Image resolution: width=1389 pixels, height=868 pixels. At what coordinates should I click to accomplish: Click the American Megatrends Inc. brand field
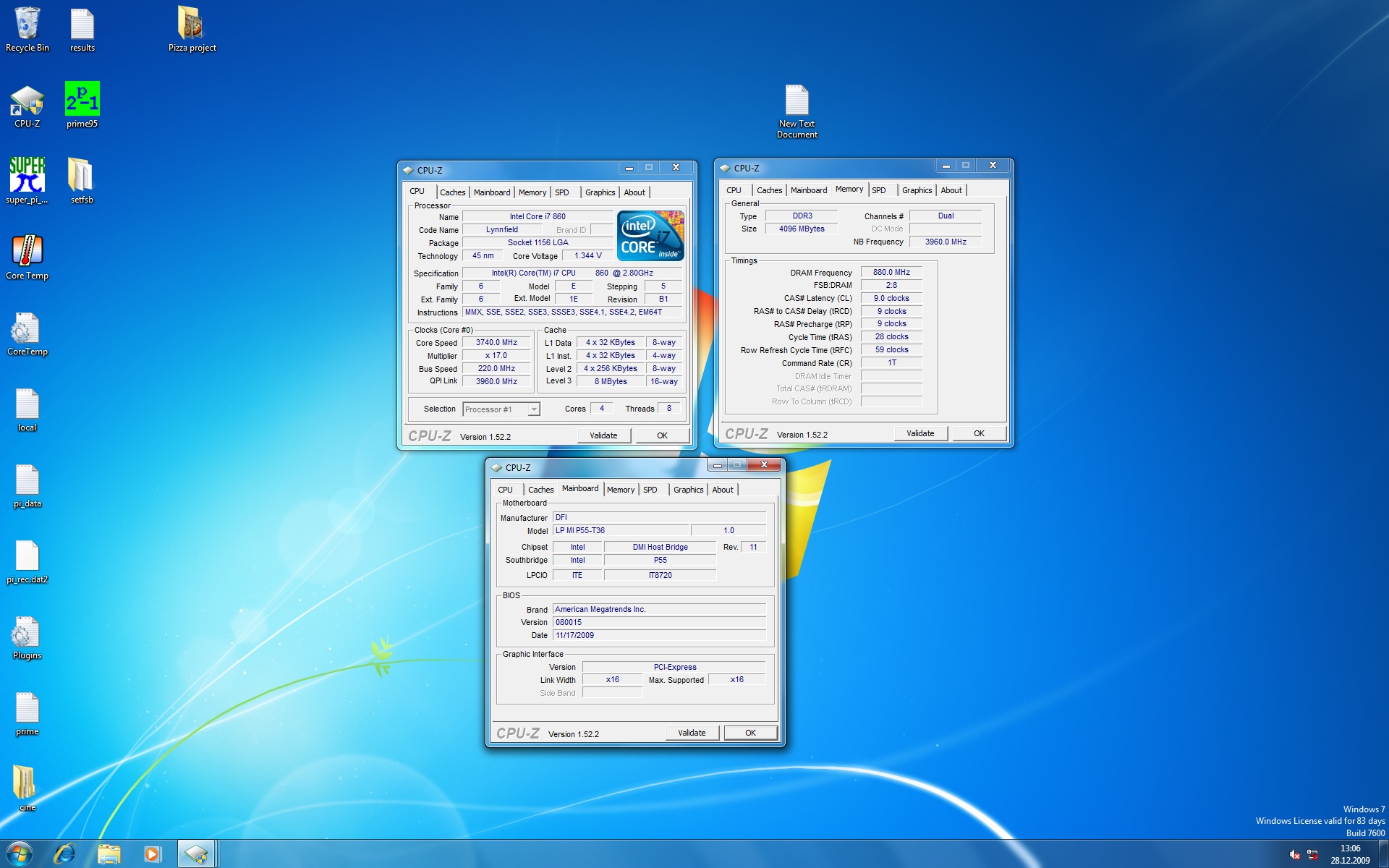click(x=659, y=610)
